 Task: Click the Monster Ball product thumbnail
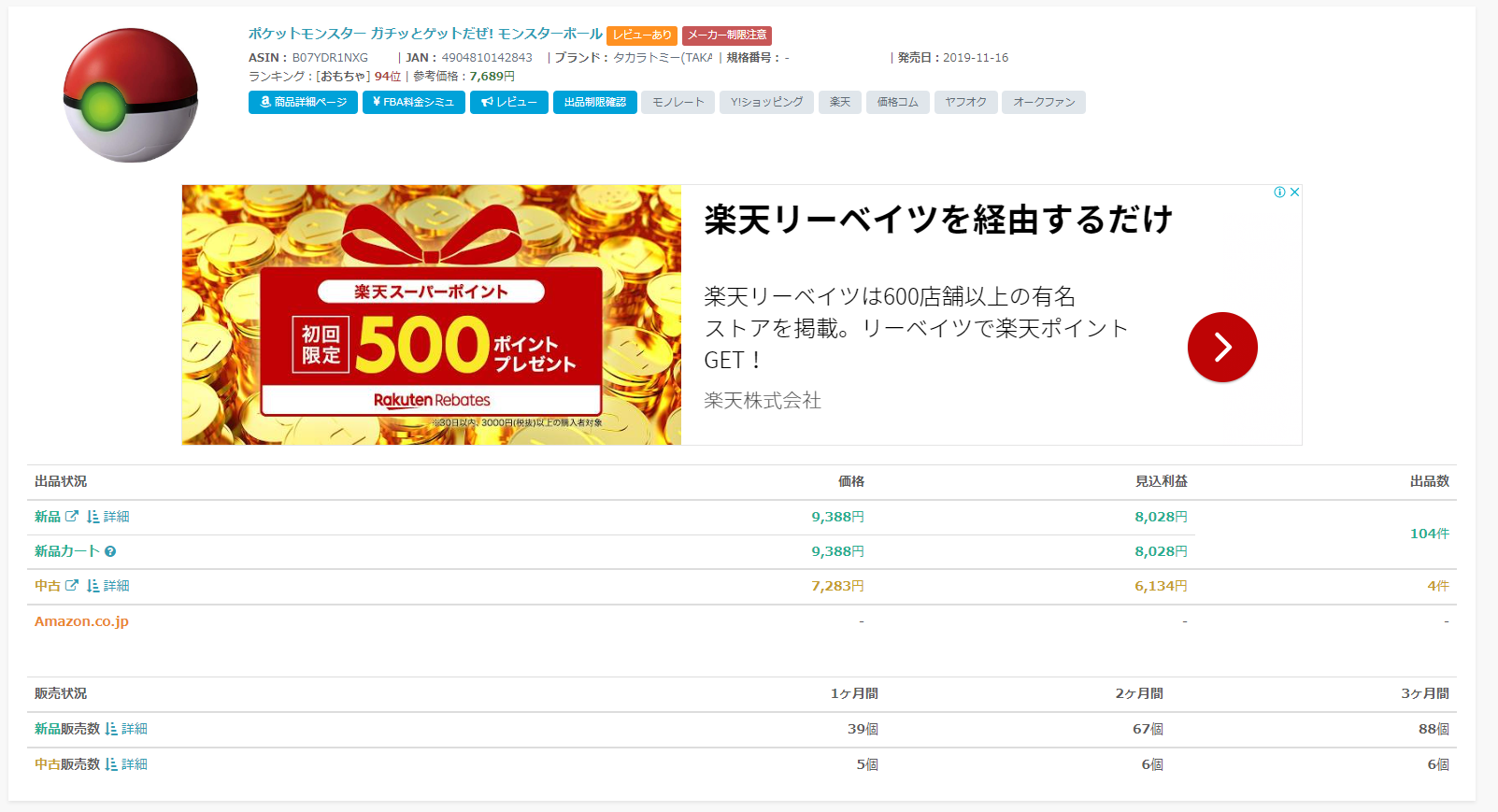pos(130,95)
